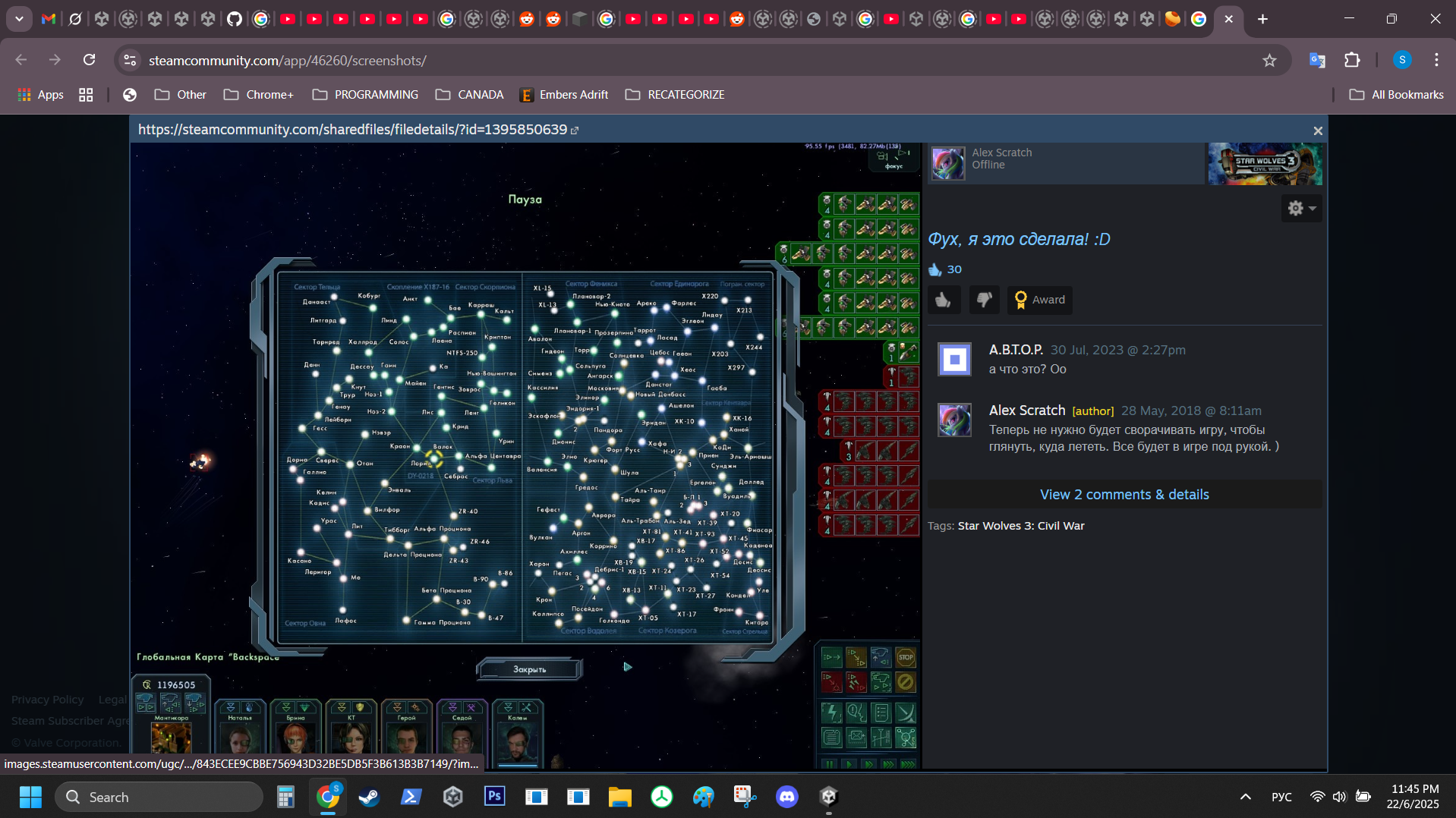1456x818 pixels.
Task: Reload the current page
Action: 89,60
